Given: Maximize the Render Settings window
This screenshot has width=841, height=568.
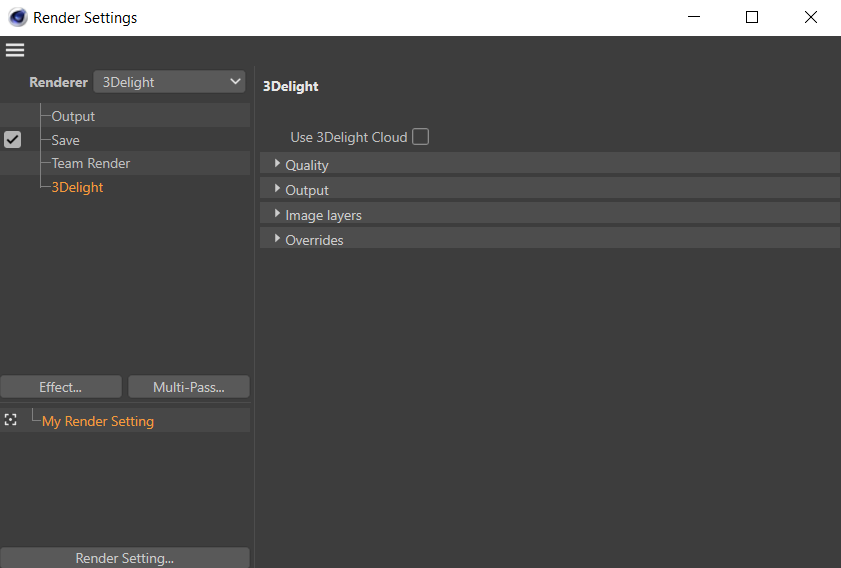Looking at the screenshot, I should coord(752,18).
